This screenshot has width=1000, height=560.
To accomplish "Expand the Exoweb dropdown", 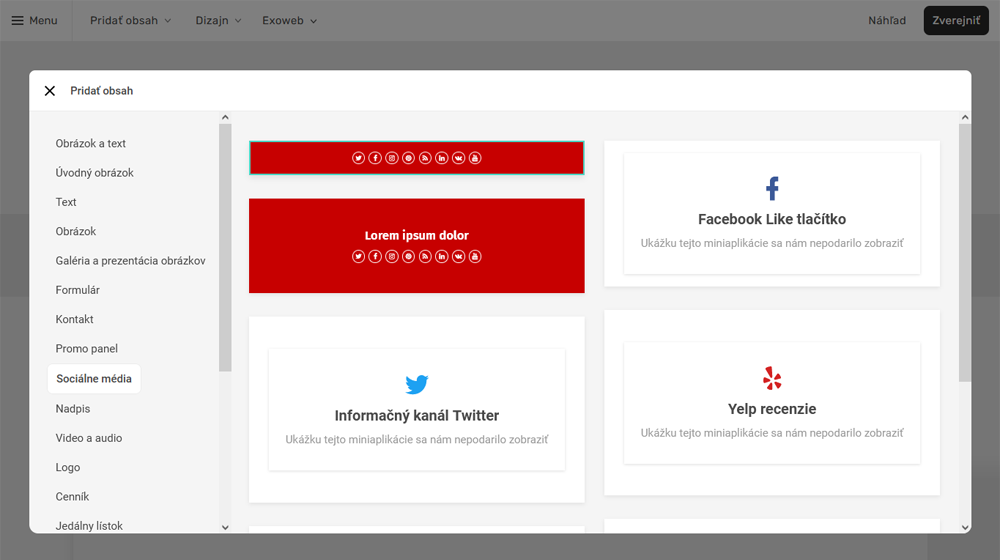I will [x=290, y=20].
